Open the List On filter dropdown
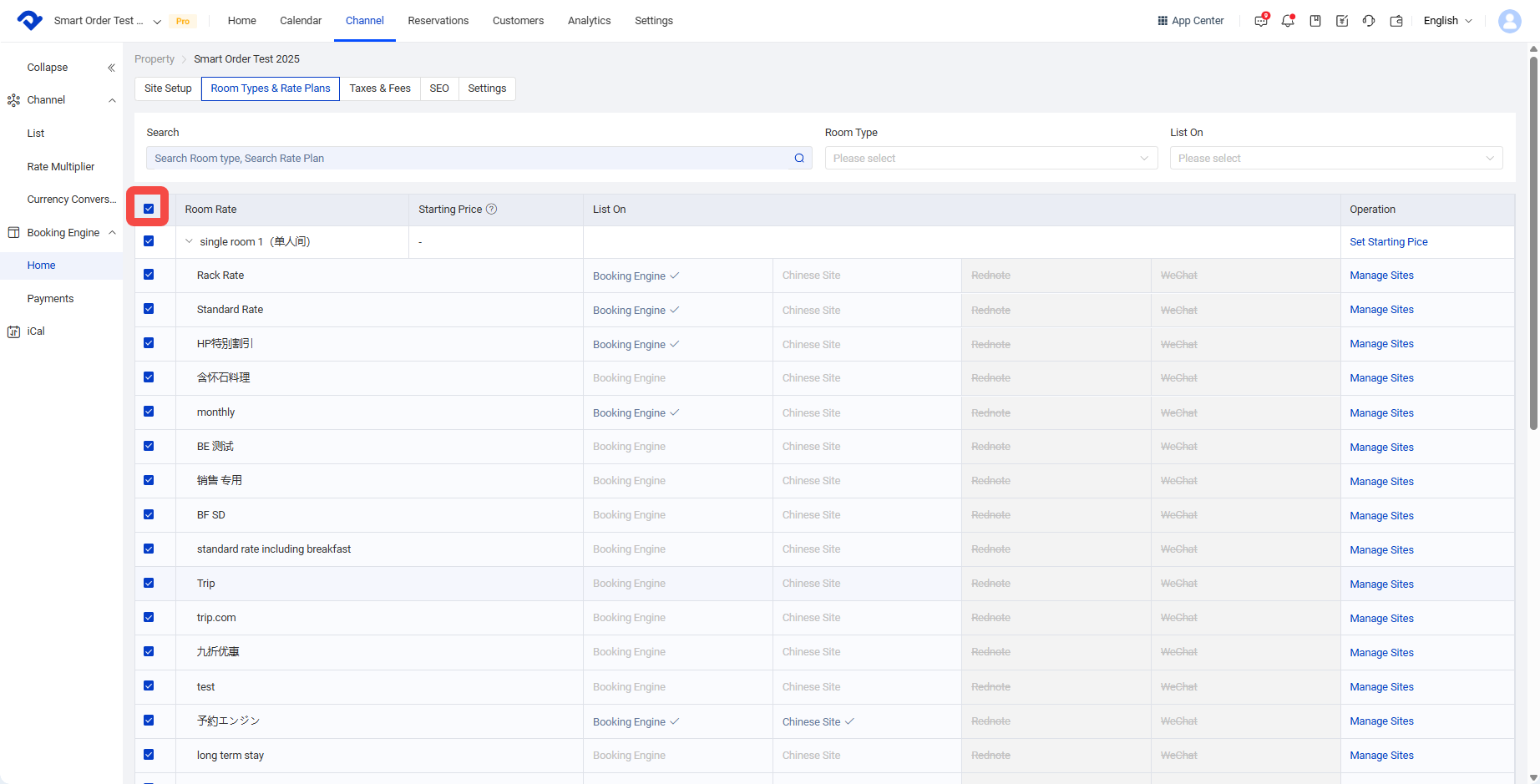The width and height of the screenshot is (1540, 784). coord(1336,158)
